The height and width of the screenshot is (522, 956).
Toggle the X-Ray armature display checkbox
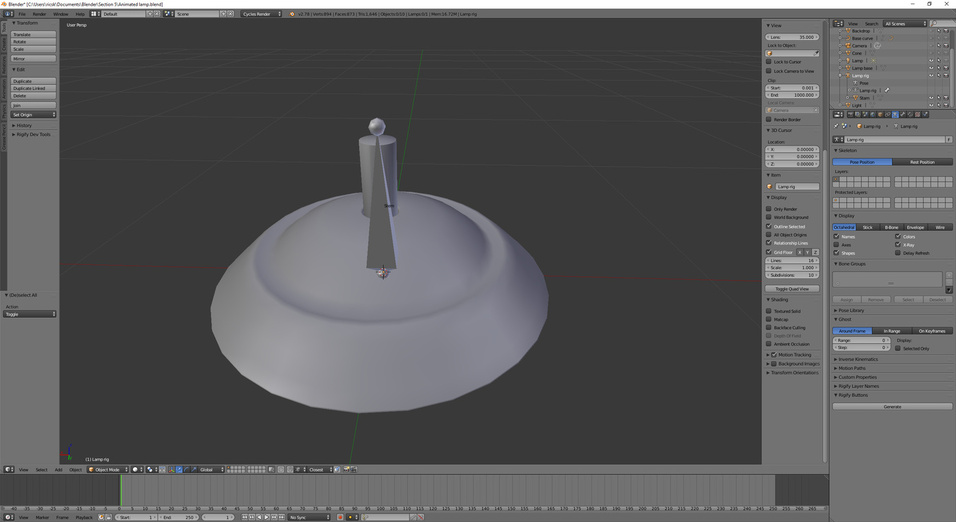pos(898,245)
